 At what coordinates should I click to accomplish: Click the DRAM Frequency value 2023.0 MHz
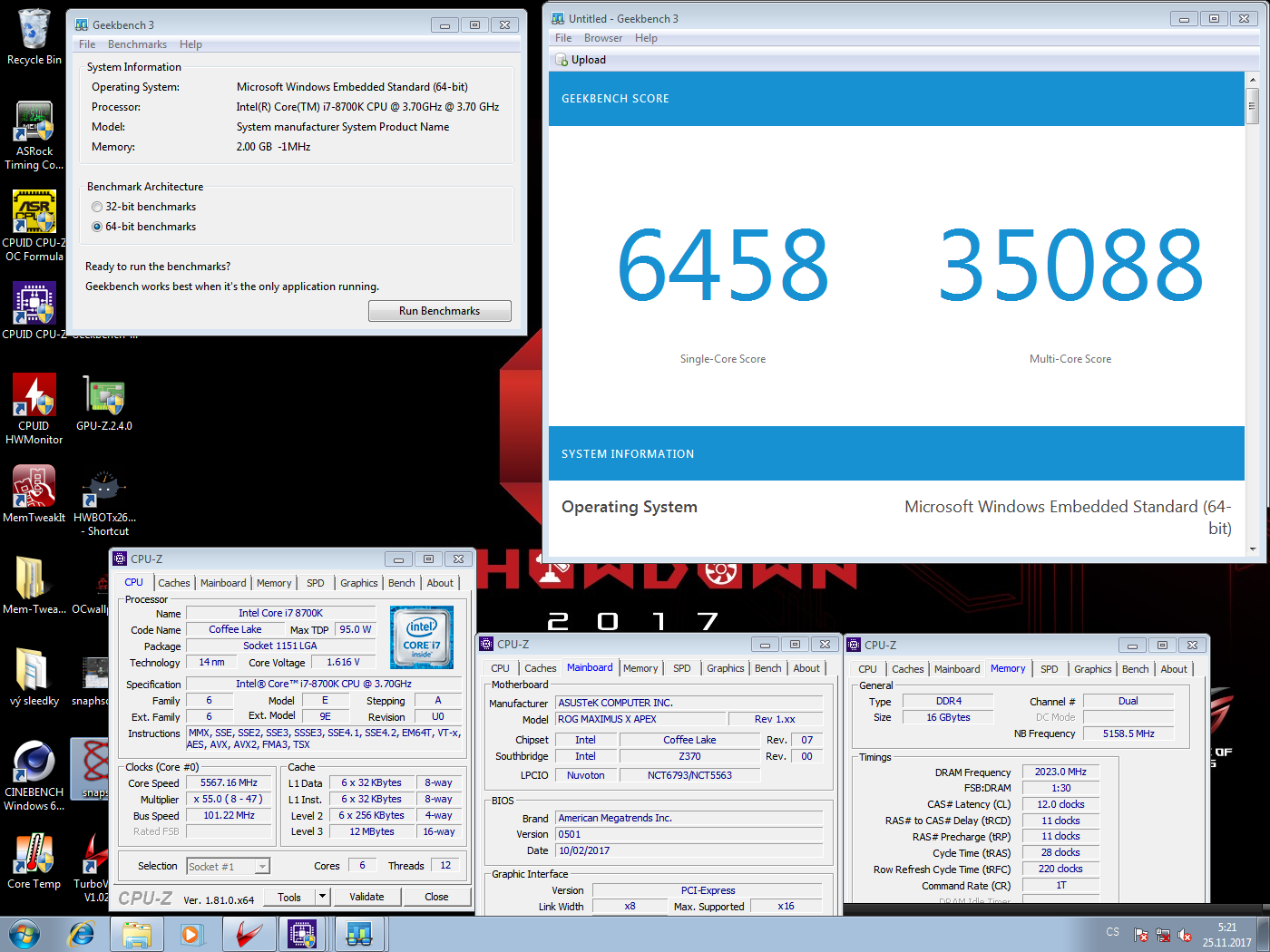pyautogui.click(x=1060, y=772)
